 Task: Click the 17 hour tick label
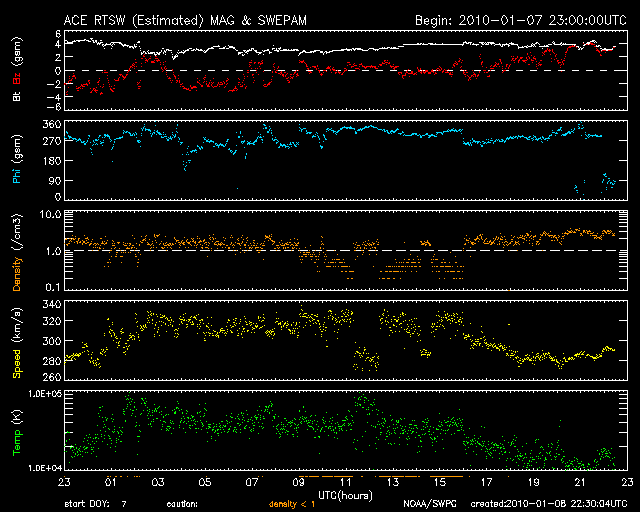coord(487,483)
